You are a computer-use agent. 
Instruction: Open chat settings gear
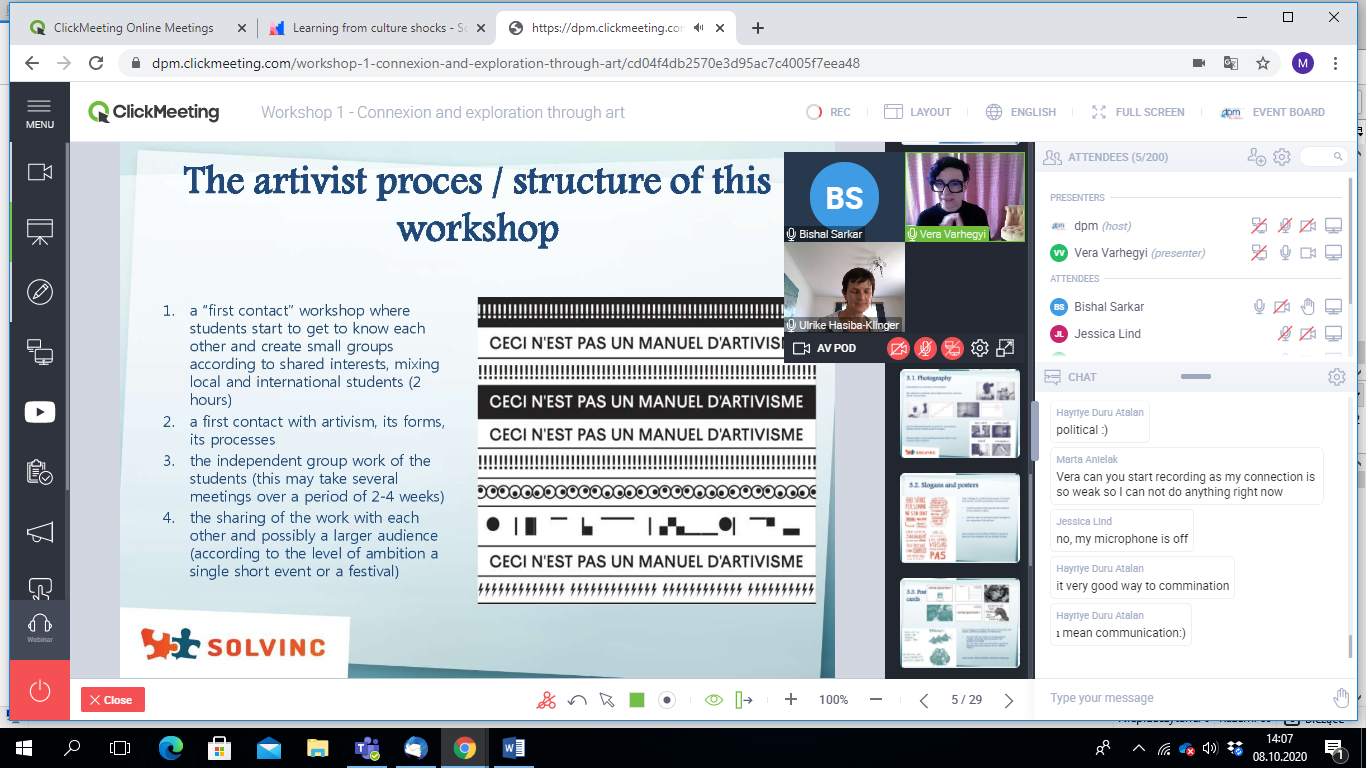[x=1337, y=377]
